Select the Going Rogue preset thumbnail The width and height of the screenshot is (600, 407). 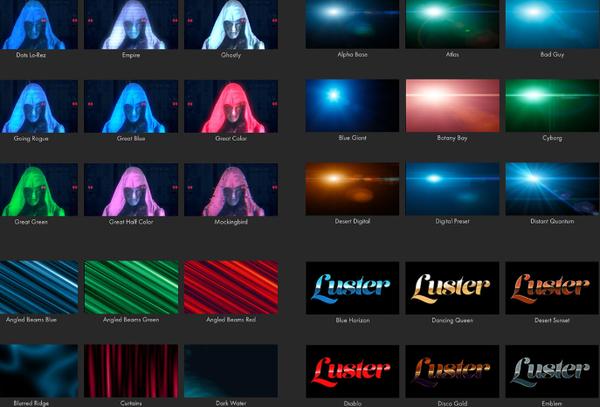tap(39, 106)
